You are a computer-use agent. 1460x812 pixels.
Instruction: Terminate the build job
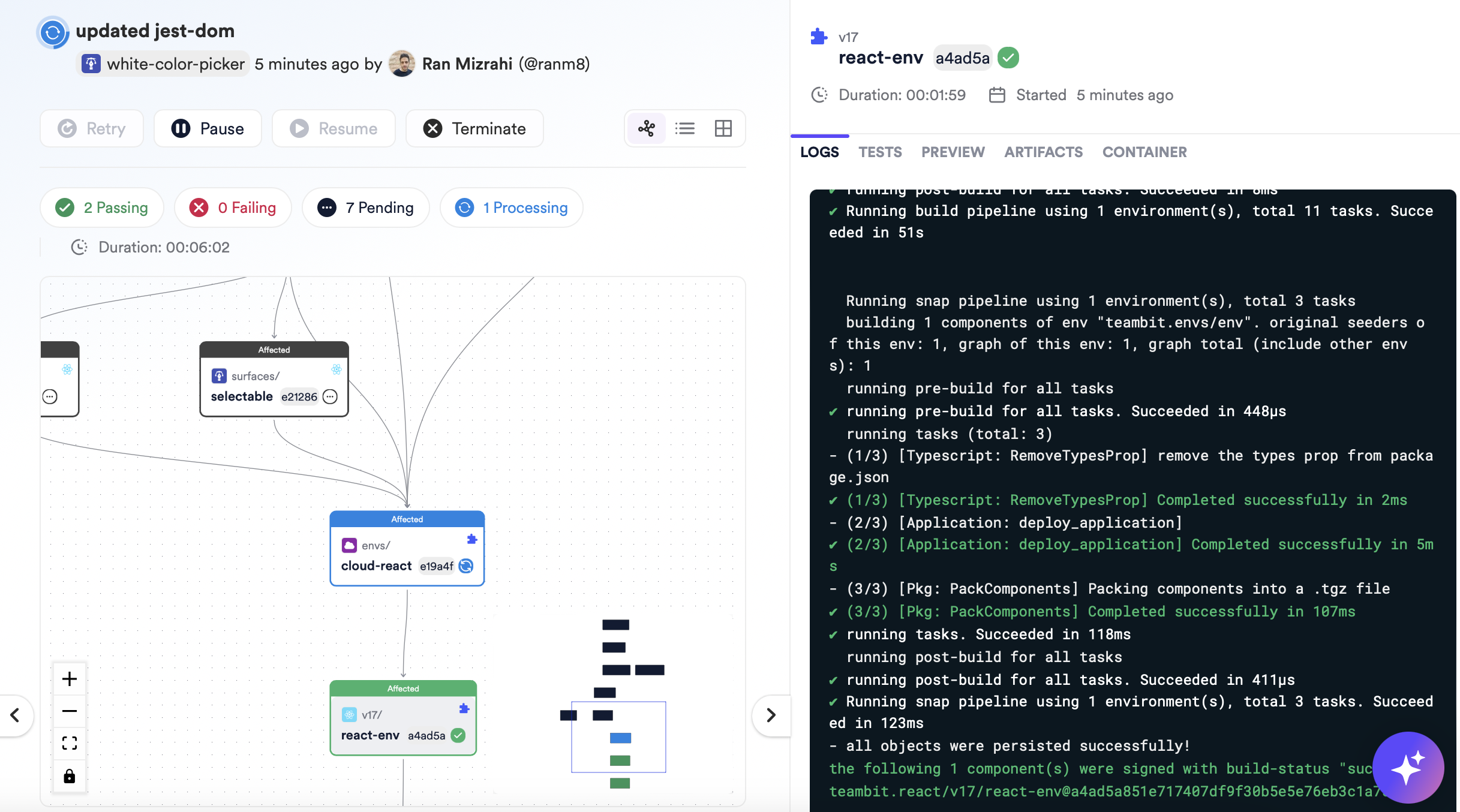click(x=474, y=128)
